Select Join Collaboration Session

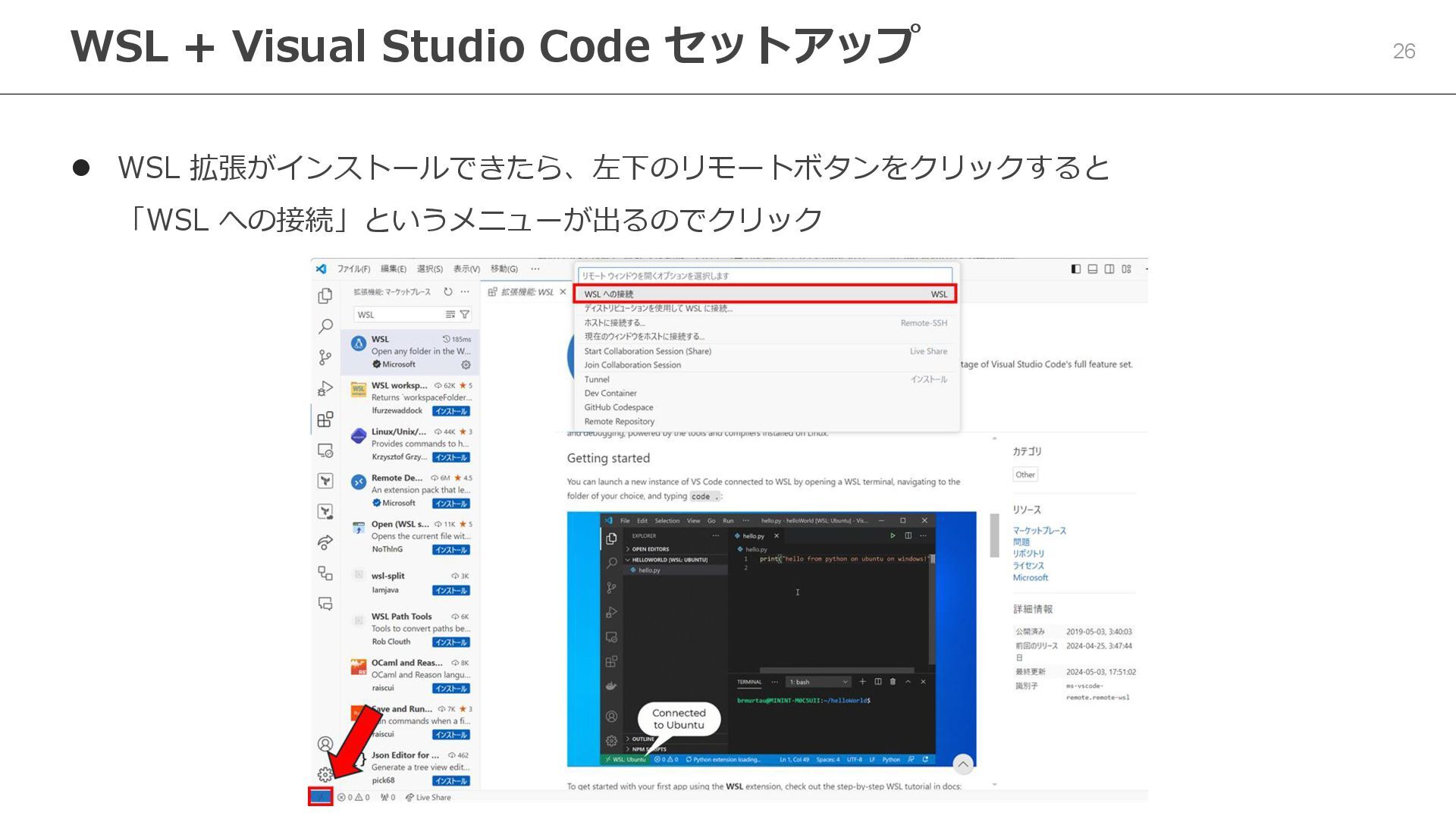[x=765, y=366]
